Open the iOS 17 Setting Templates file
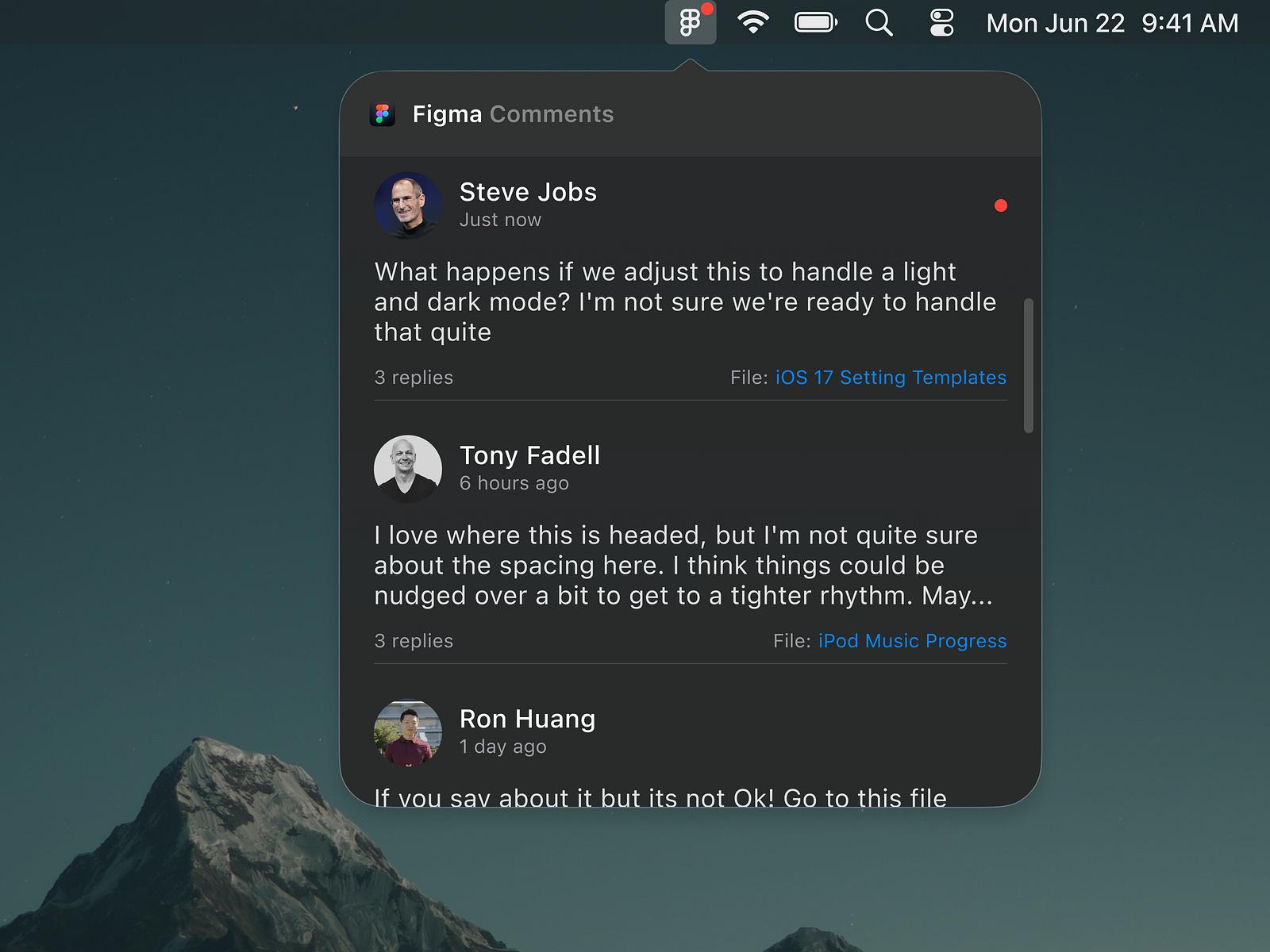Viewport: 1270px width, 952px height. click(891, 378)
